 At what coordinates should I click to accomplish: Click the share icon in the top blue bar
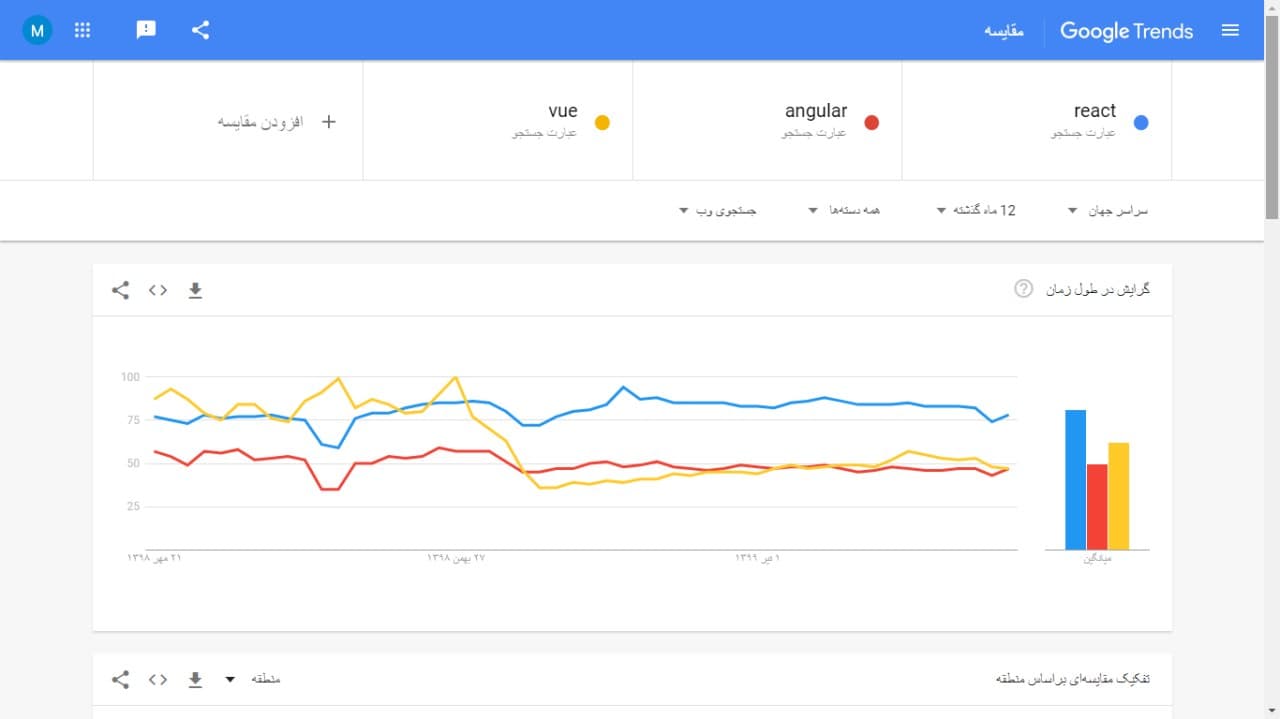coord(200,30)
